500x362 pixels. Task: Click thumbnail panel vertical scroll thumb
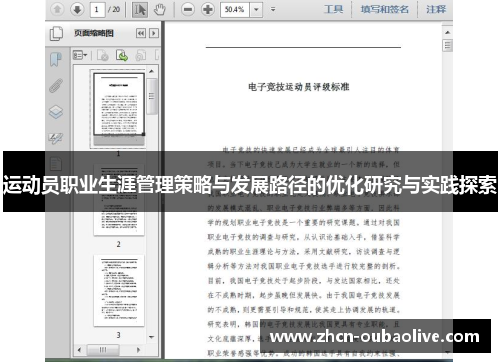(152, 97)
